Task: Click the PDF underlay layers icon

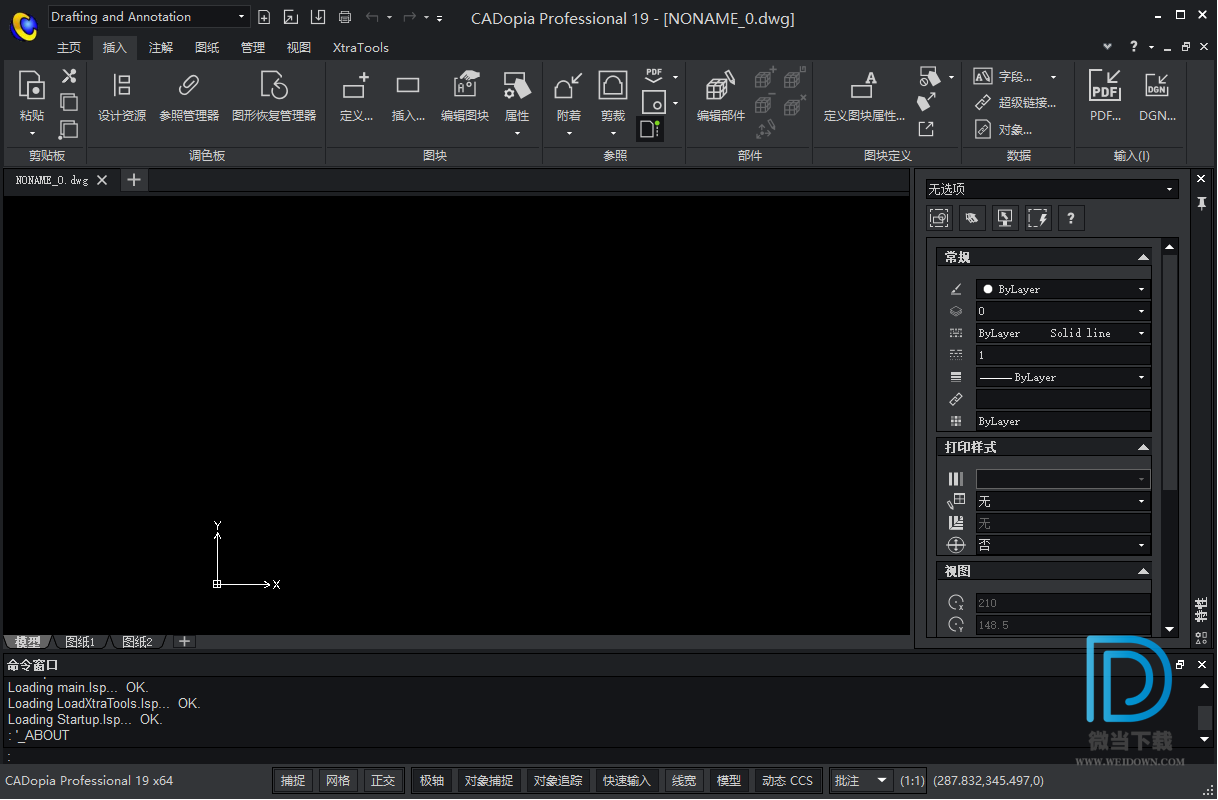Action: tap(654, 75)
